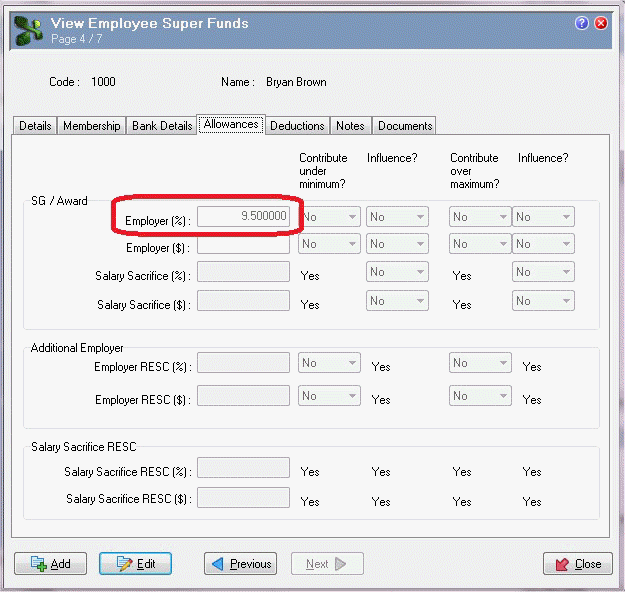This screenshot has width=625, height=592.
Task: Click the help question mark icon
Action: click(583, 22)
